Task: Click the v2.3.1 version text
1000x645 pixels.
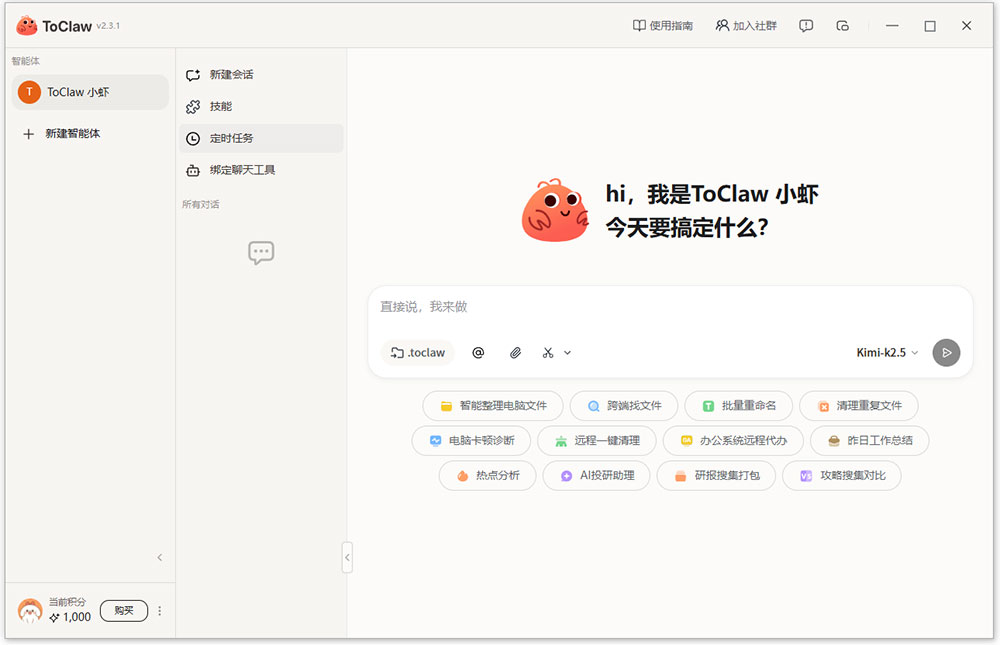Action: coord(108,26)
